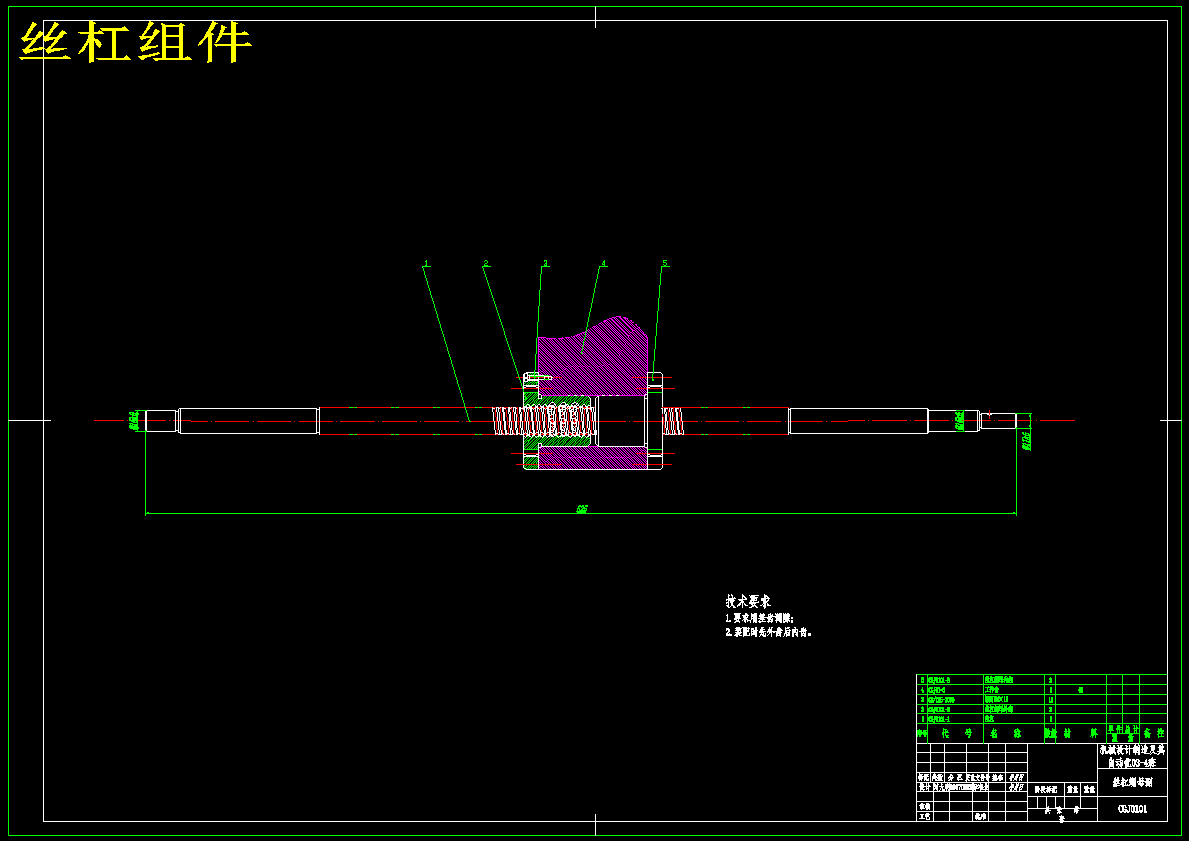
Task: Pick balloon number 1 callout label
Action: pos(427,263)
